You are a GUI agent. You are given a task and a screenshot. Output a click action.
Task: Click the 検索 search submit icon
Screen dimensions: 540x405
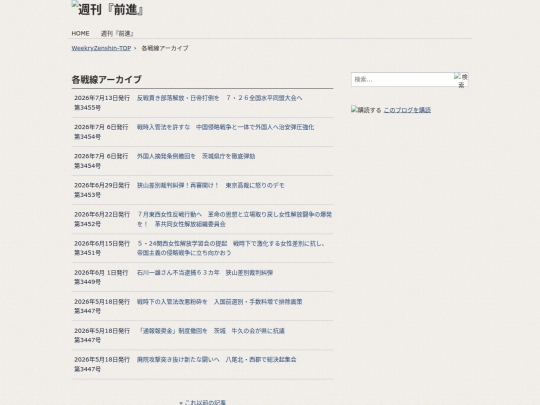pos(461,80)
